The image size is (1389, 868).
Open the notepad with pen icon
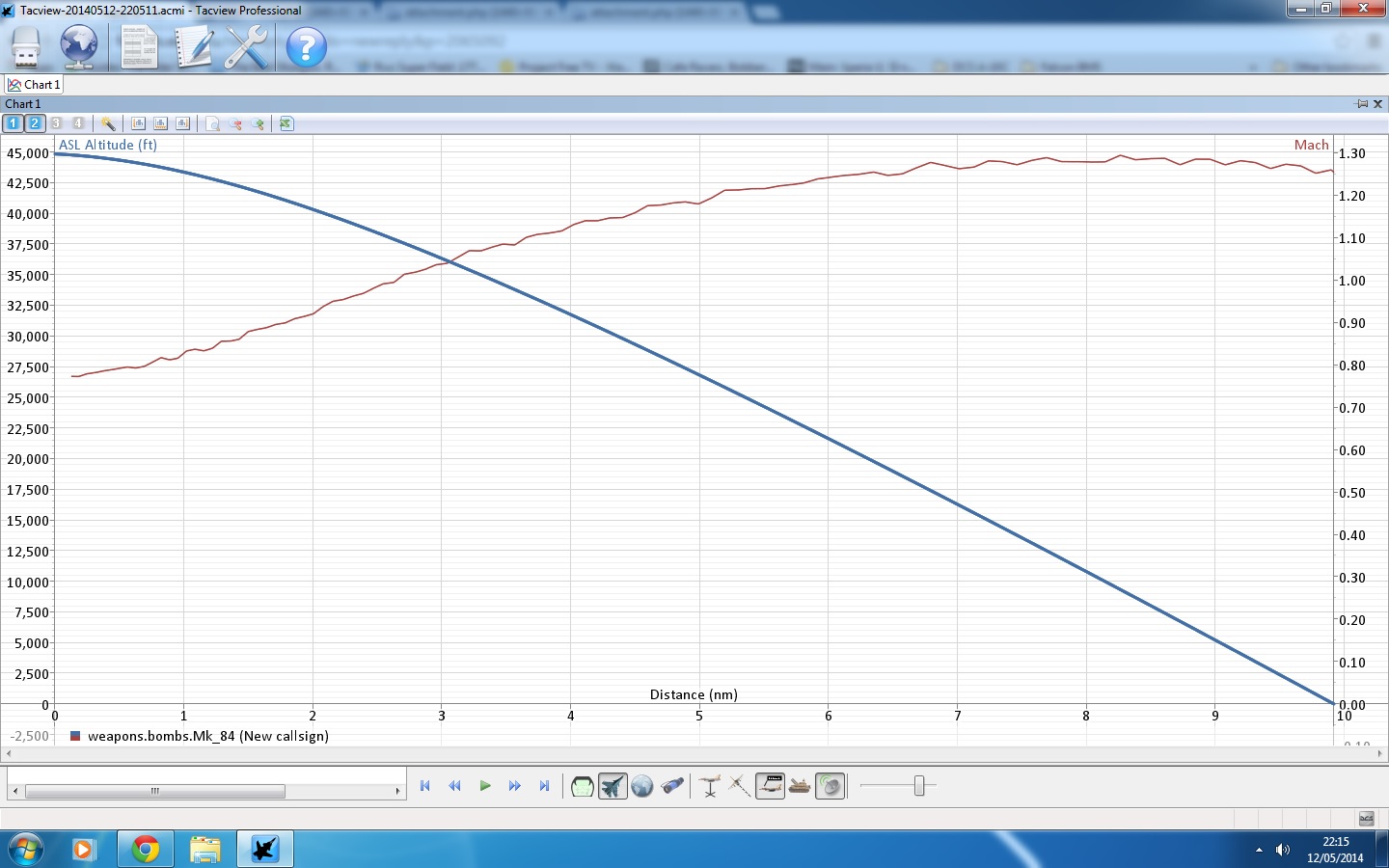coord(193,46)
